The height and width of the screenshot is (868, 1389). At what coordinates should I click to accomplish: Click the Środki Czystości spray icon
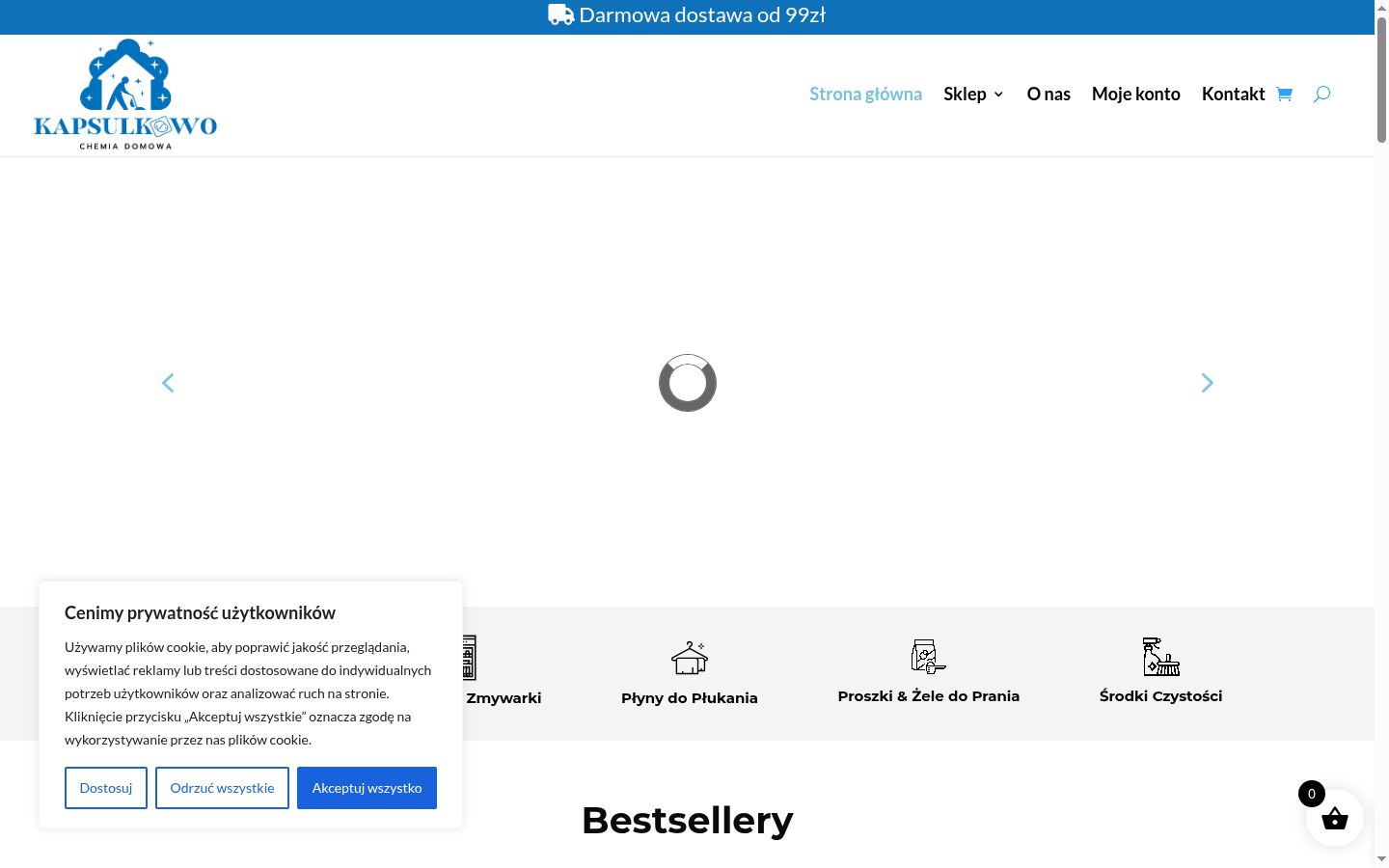coord(1161,657)
